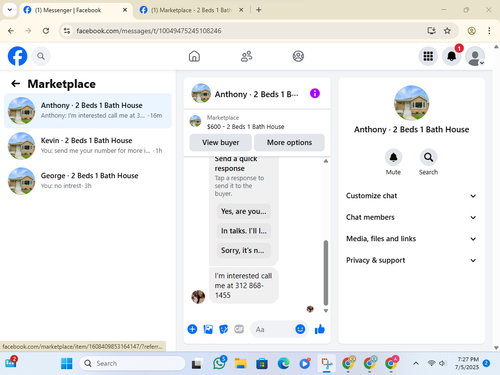Open Microsoft Edge from taskbar
The height and width of the screenshot is (375, 500).
coord(283,363)
